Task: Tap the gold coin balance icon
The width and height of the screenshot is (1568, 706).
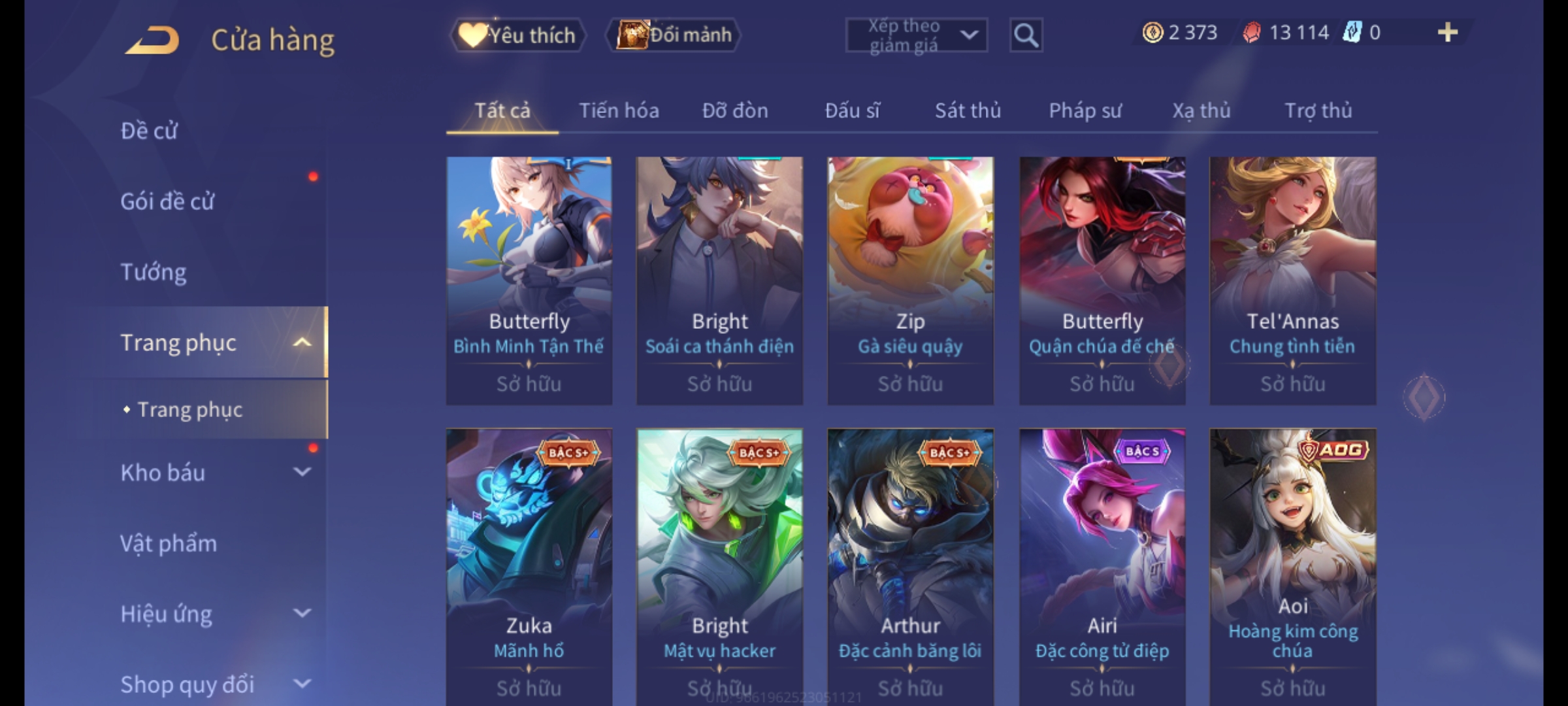Action: (x=1152, y=33)
